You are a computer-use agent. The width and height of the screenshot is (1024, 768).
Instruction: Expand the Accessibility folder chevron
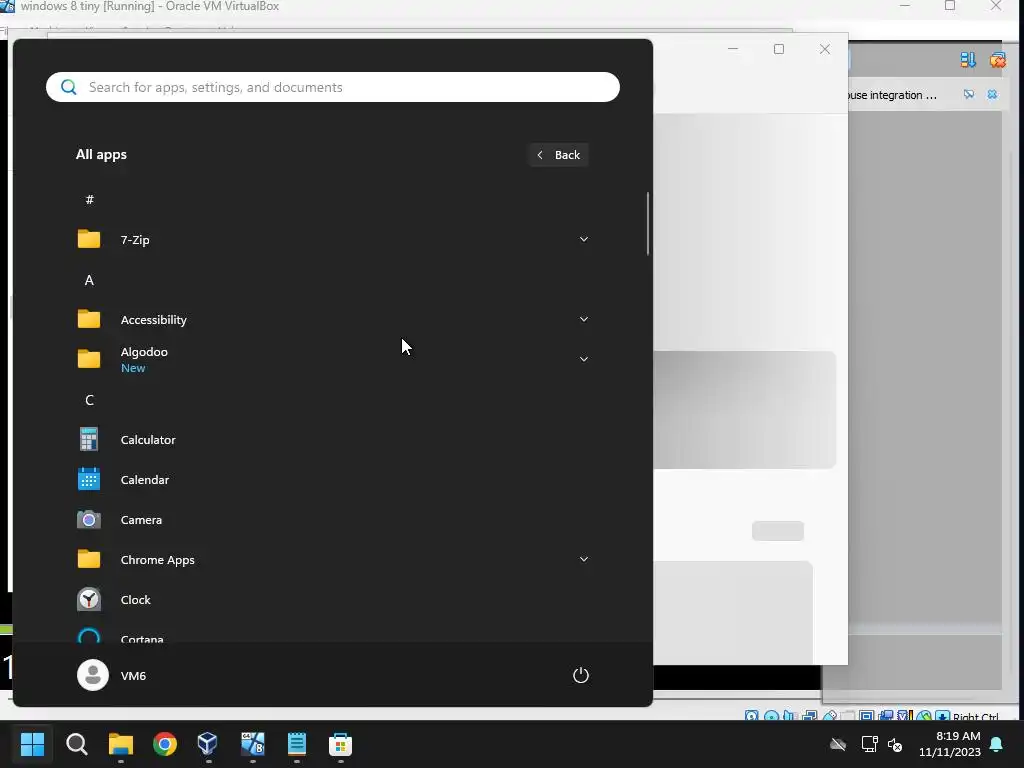tap(584, 319)
